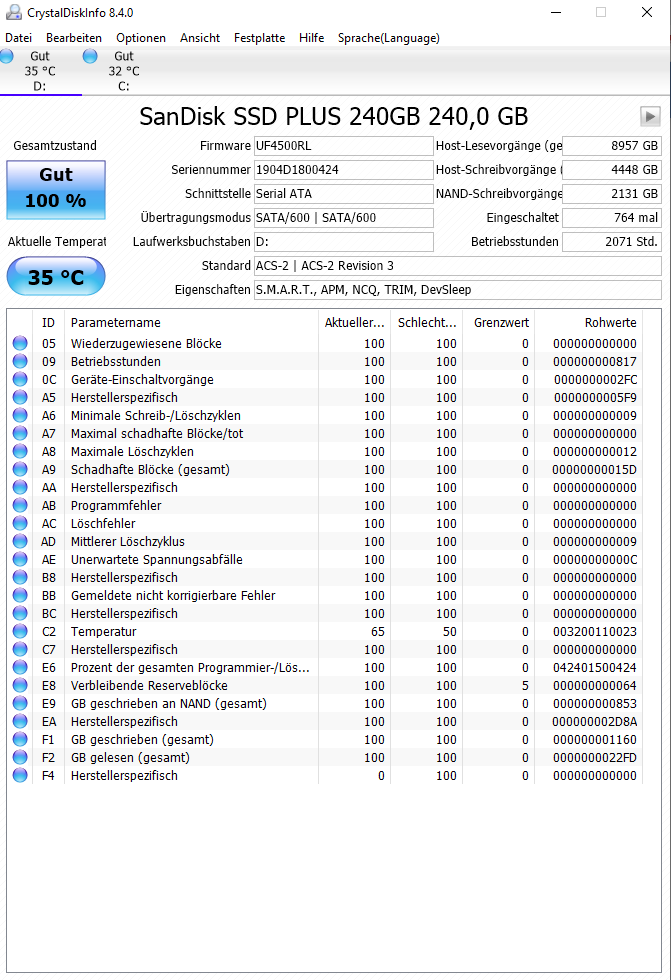This screenshot has width=671, height=980.
Task: Click NAND-Schreibvorgänge value 2131 GB
Action: (612, 194)
